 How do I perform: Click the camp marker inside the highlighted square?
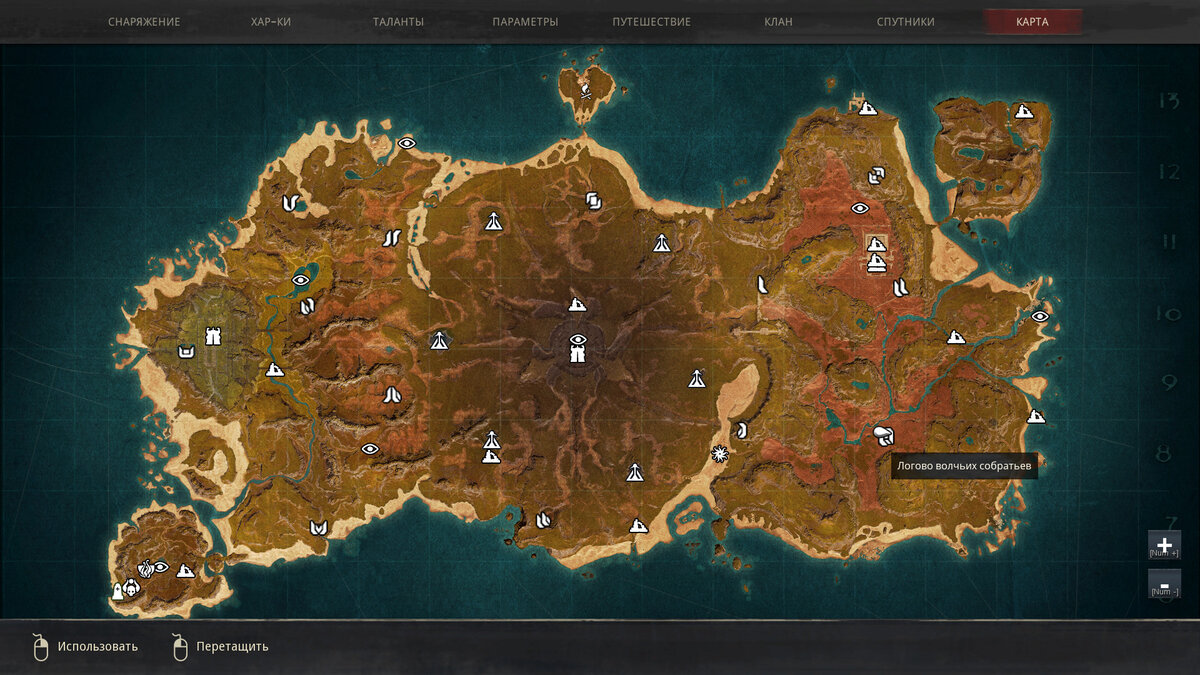tap(876, 243)
